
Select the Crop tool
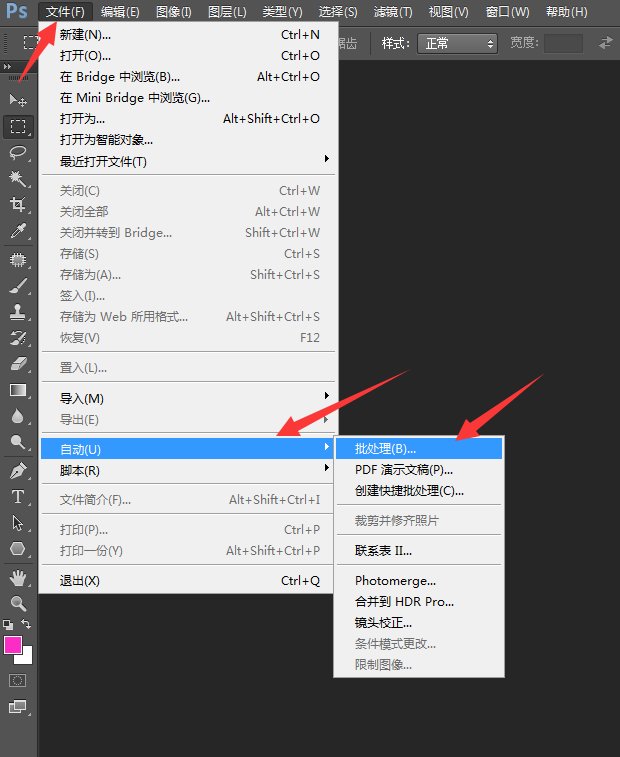click(x=18, y=205)
